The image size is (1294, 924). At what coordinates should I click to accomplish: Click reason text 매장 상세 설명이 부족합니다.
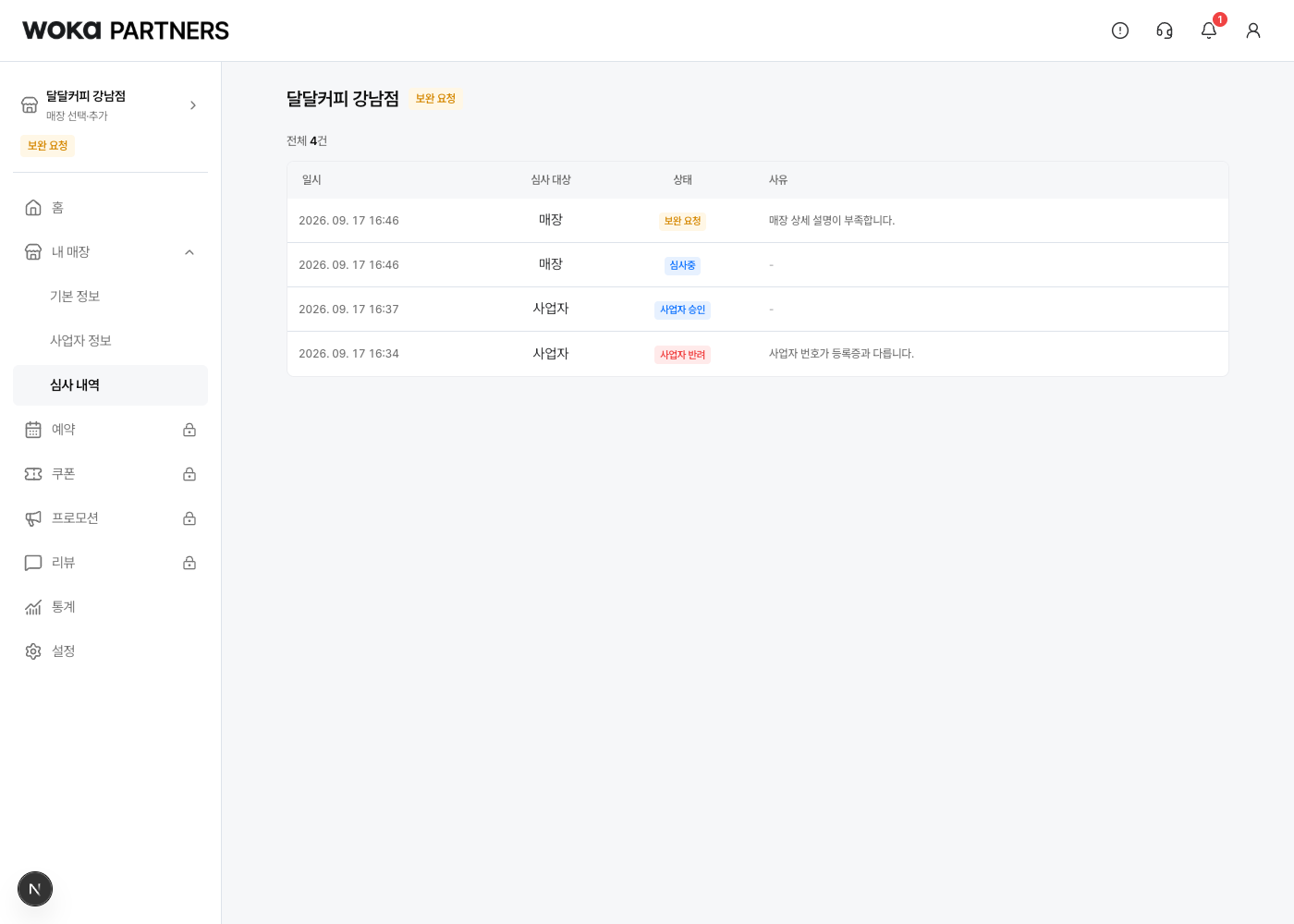(x=832, y=221)
